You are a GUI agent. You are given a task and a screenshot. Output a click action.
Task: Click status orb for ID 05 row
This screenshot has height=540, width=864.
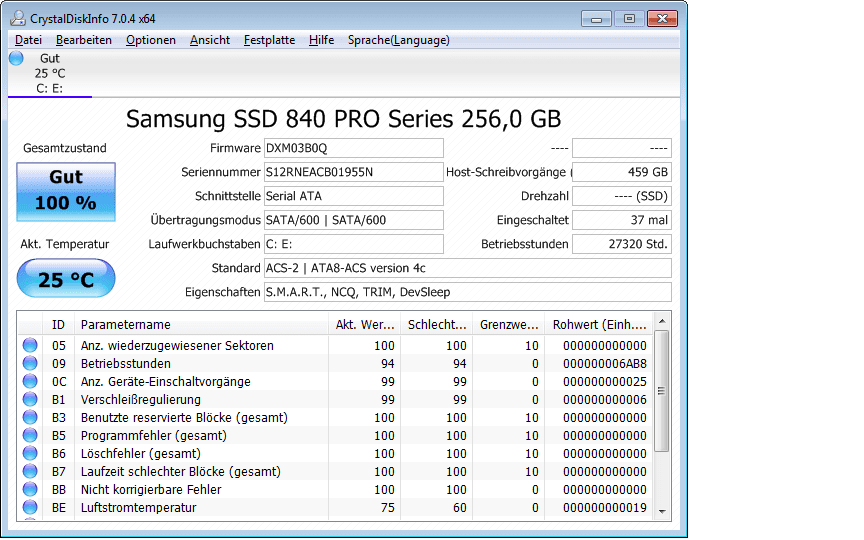coord(30,345)
